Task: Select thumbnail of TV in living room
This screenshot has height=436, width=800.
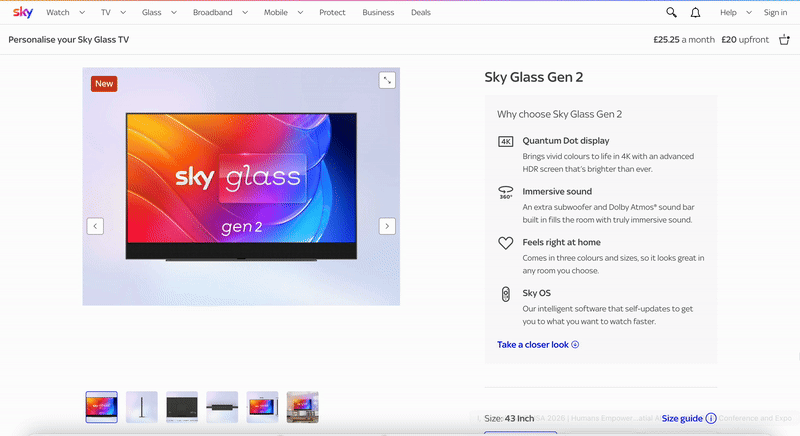Action: click(303, 407)
